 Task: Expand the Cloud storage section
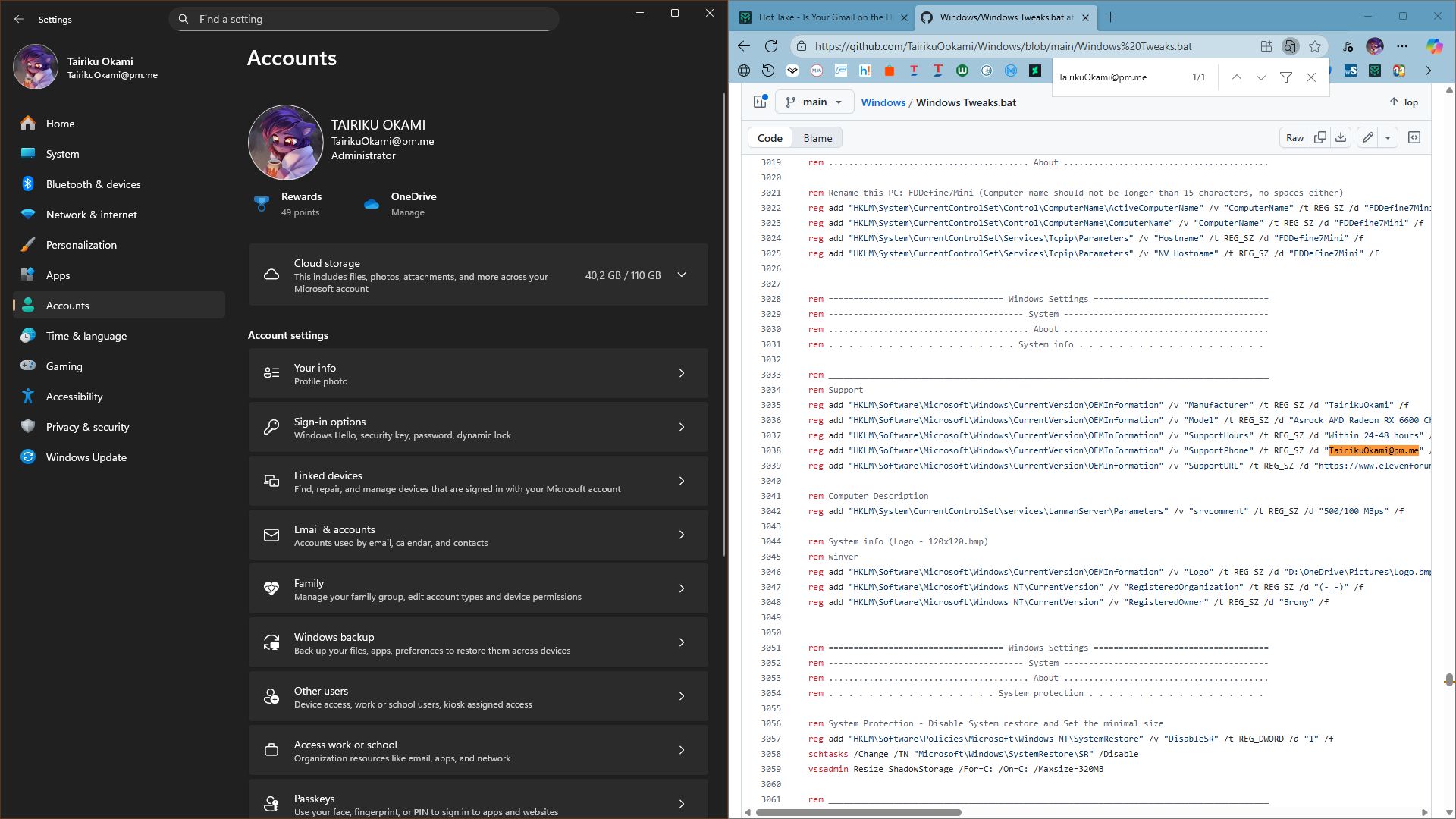click(681, 275)
